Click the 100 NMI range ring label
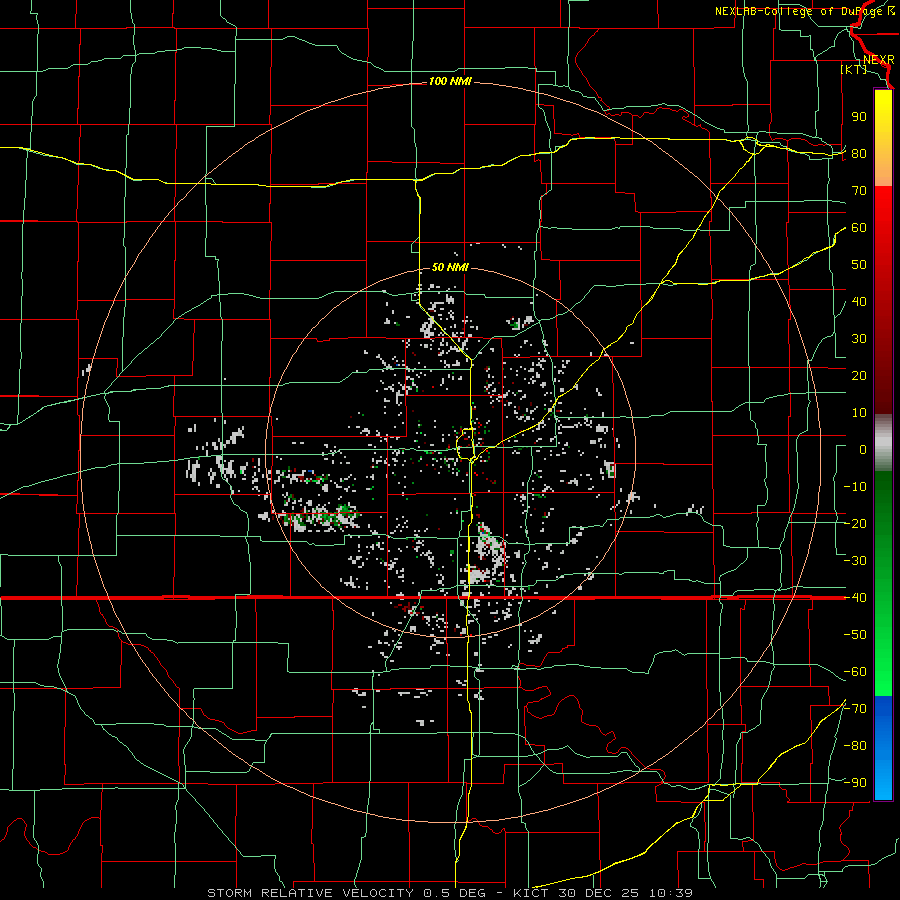This screenshot has width=900, height=900. 450,82
